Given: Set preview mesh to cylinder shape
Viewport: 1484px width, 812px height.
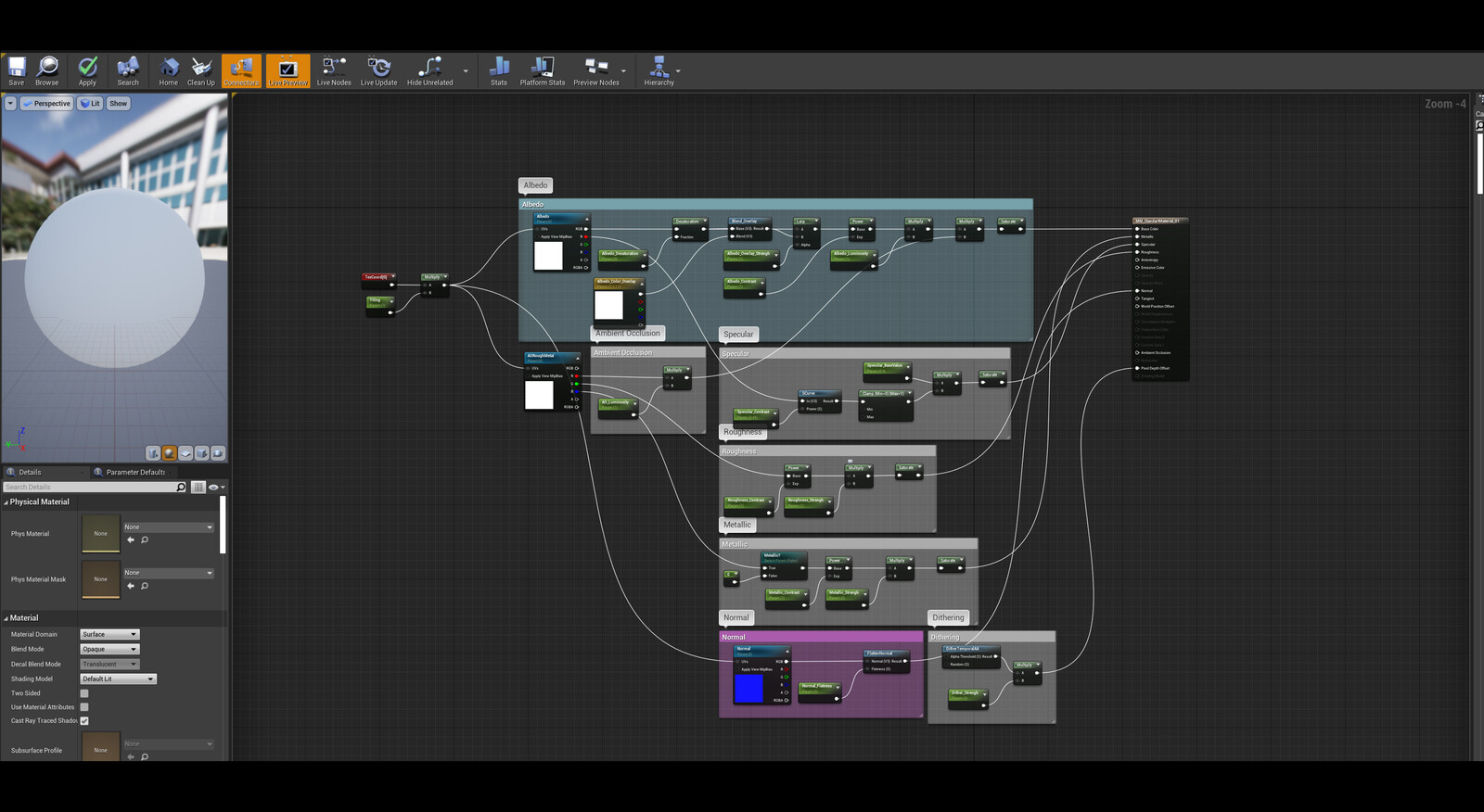Looking at the screenshot, I should (x=153, y=453).
